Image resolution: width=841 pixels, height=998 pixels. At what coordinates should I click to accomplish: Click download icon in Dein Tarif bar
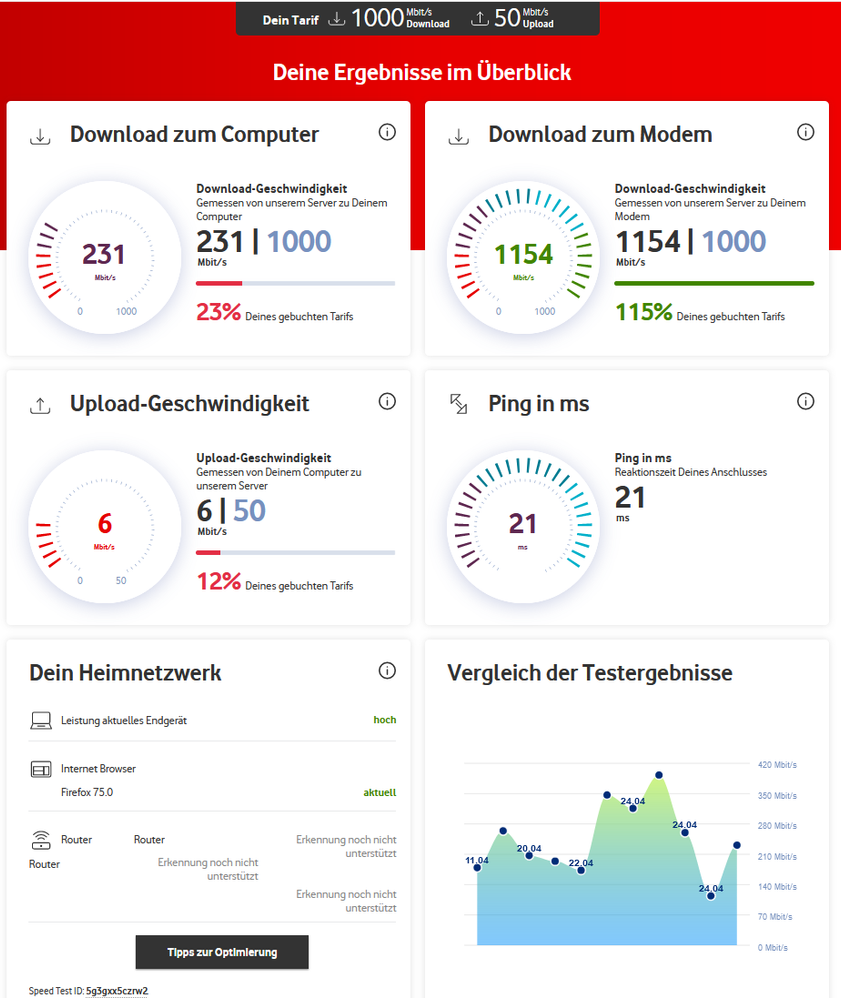(337, 19)
